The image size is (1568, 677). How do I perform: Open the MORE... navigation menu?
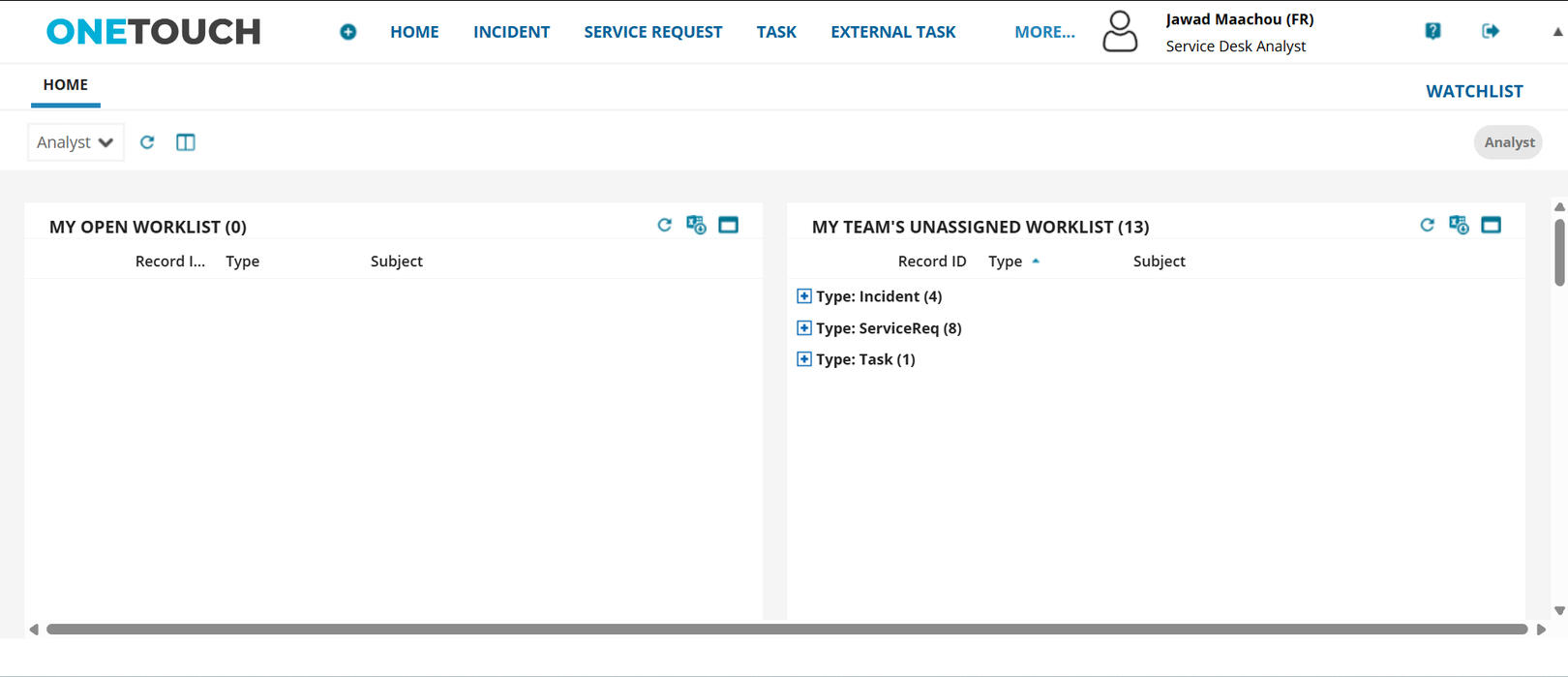click(1044, 32)
